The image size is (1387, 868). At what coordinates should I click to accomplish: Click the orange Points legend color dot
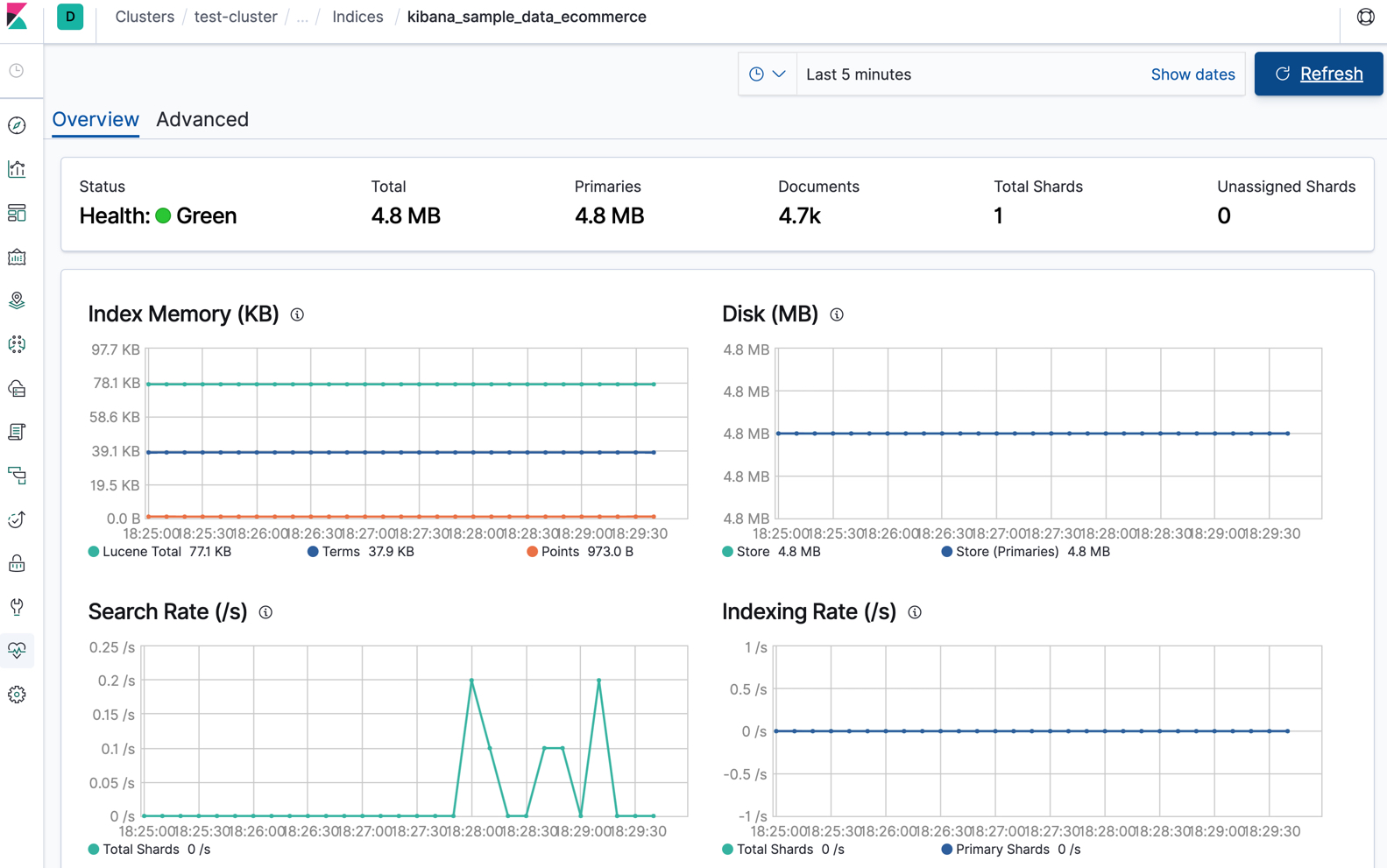(x=532, y=552)
